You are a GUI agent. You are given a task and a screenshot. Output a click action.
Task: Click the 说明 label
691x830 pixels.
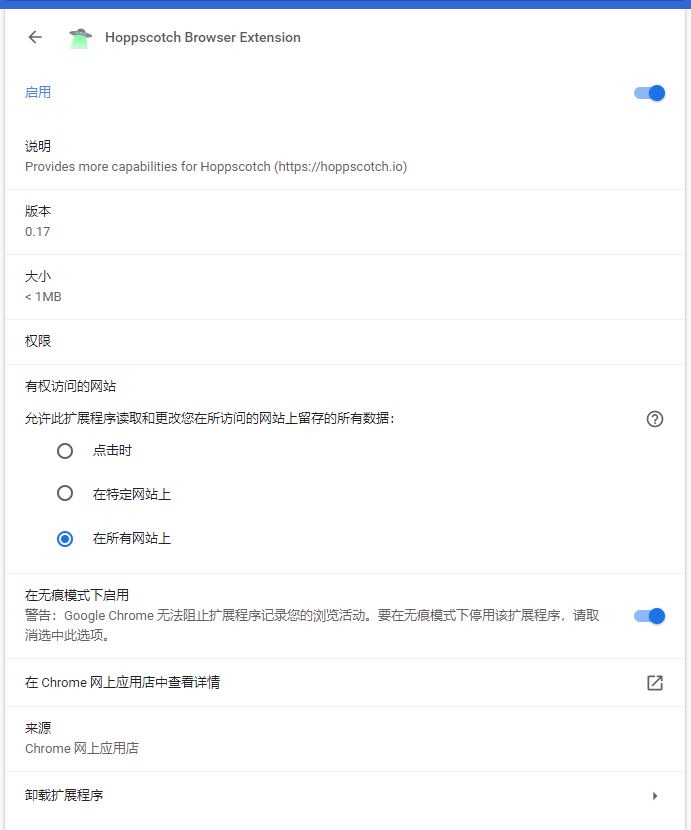38,146
